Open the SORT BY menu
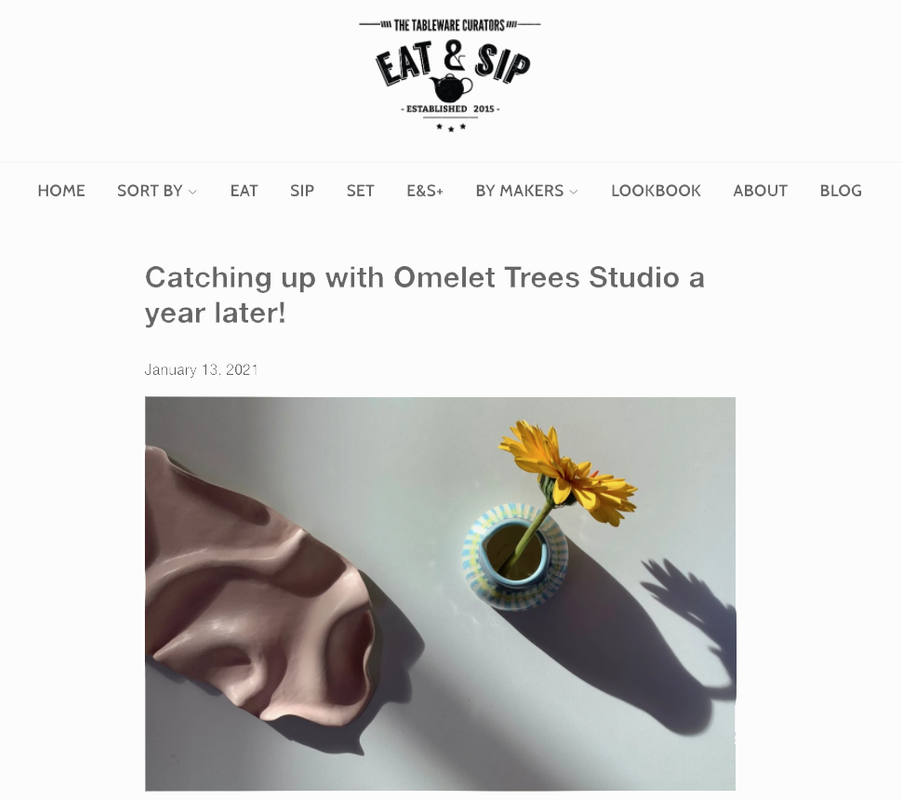 (157, 191)
